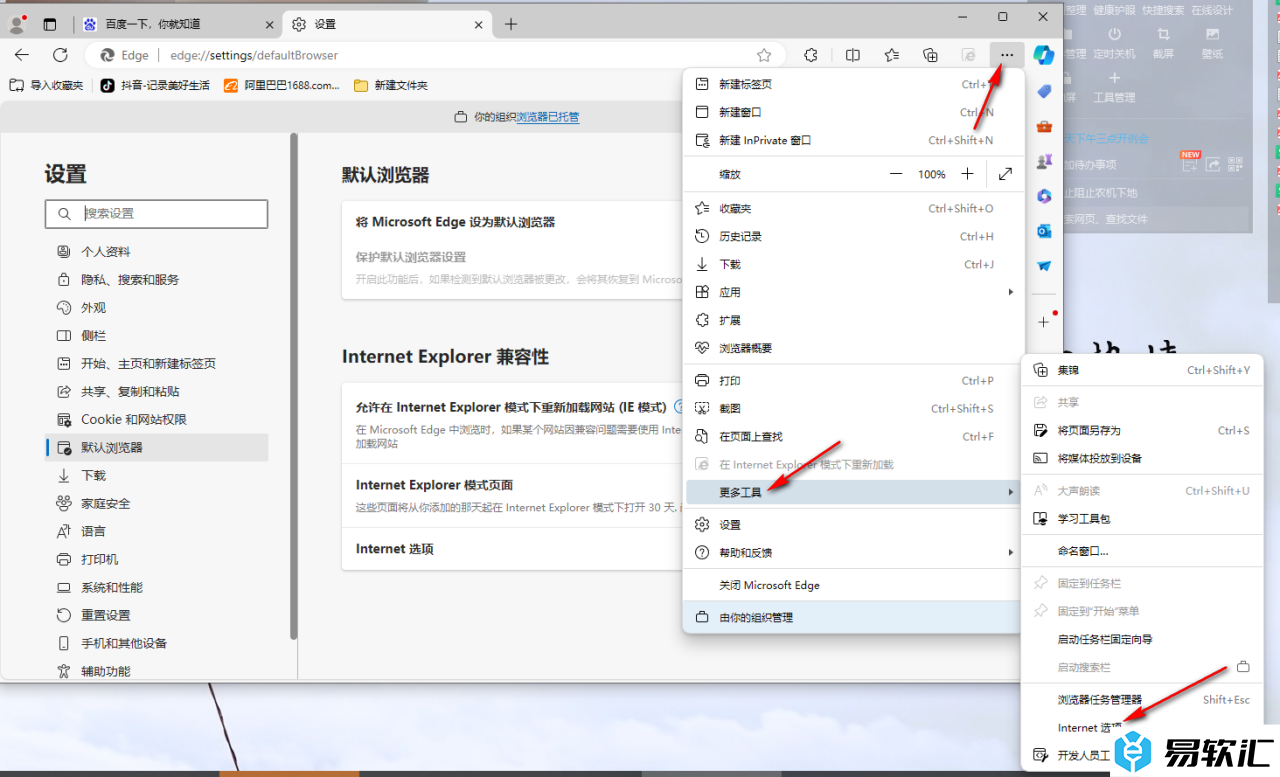
Task: Open 隐私、搜索和服务 in the settings sidebar
Action: click(157, 279)
